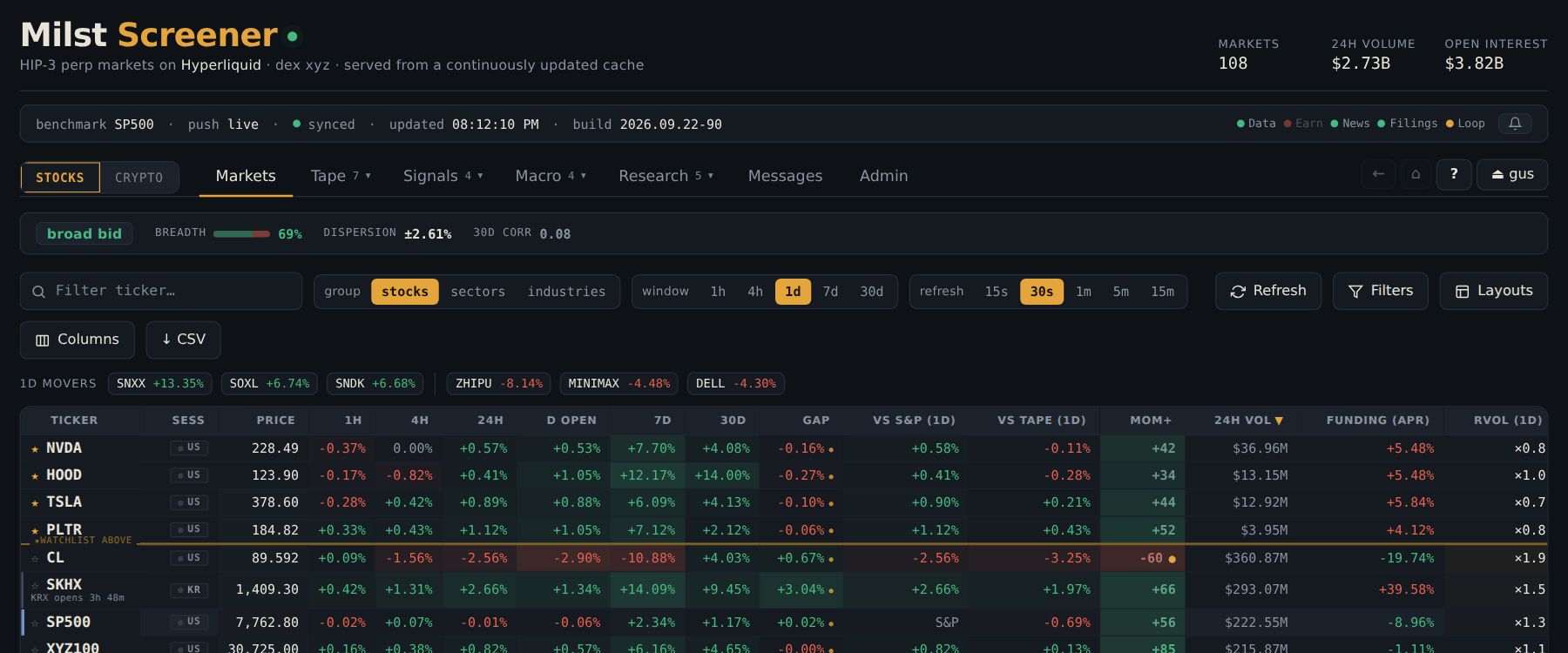The image size is (1568, 653).
Task: Click the breadth progress bar
Action: (241, 234)
